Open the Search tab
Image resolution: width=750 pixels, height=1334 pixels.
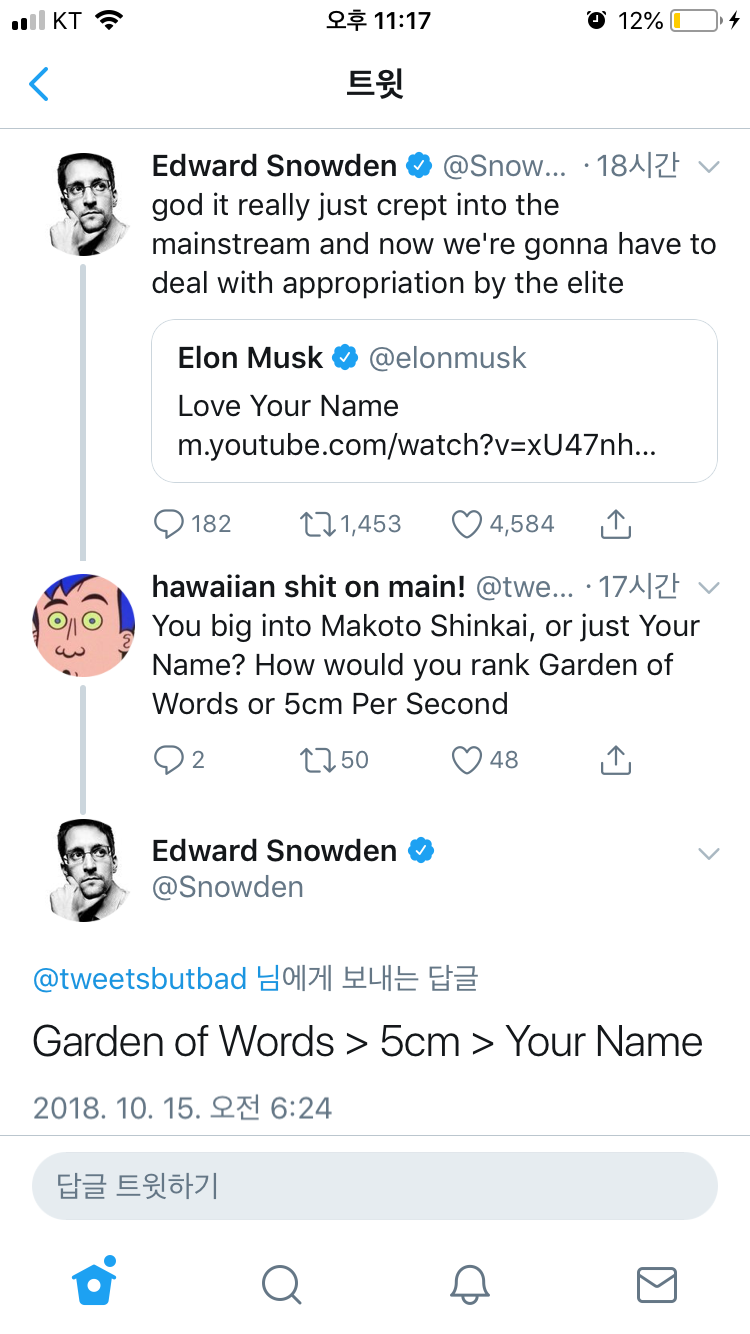click(x=281, y=1284)
